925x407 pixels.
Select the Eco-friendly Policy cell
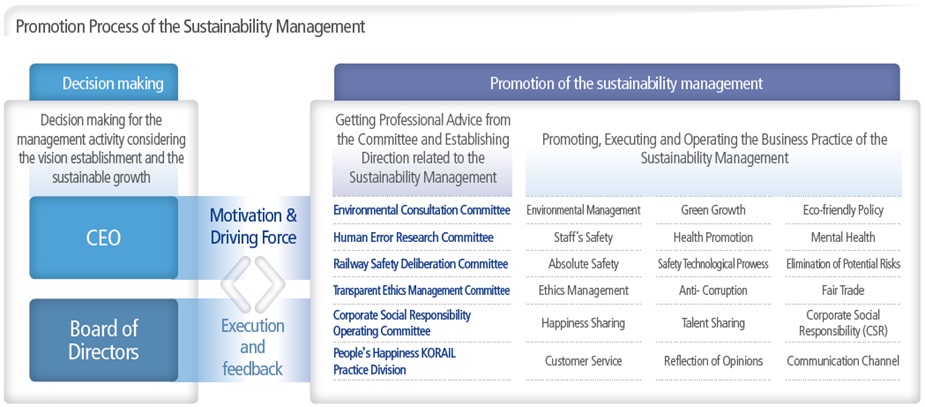click(x=843, y=210)
